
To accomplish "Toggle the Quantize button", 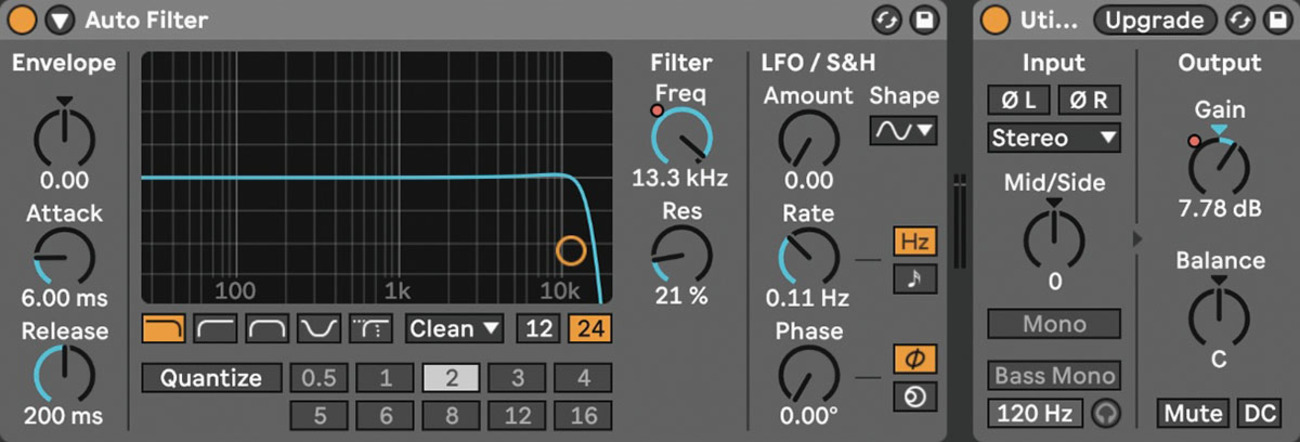I will (211, 378).
